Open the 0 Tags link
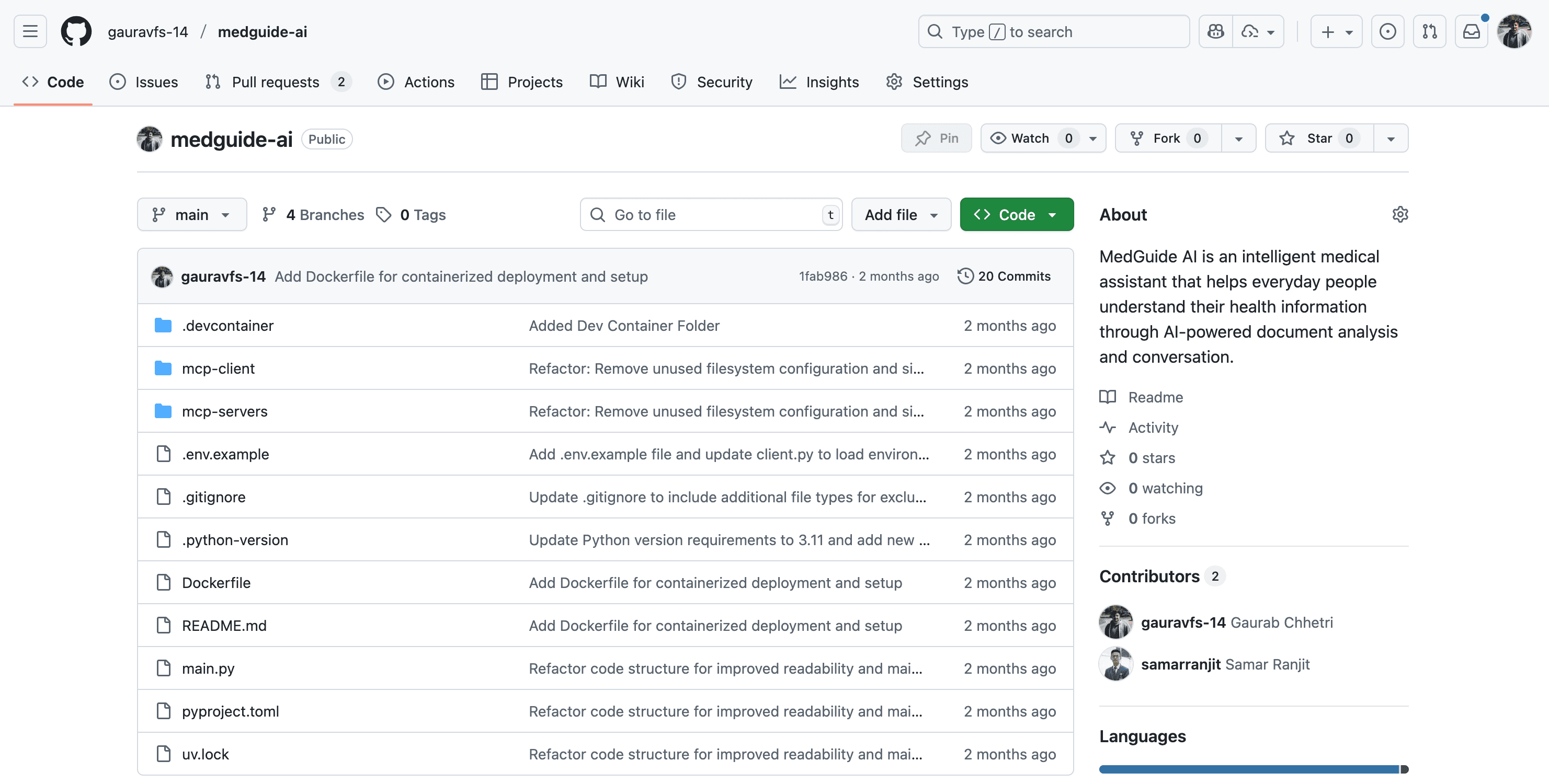1549x784 pixels. coord(411,214)
